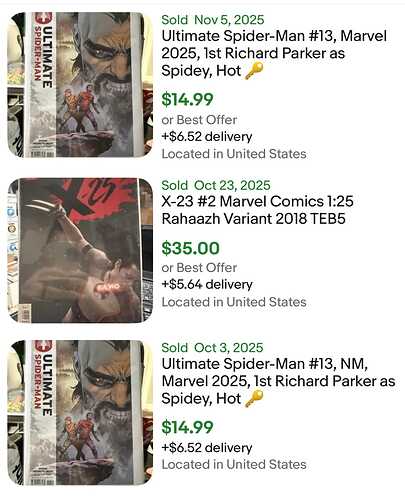Click 'Located in United States' on X-23 listing

click(234, 302)
